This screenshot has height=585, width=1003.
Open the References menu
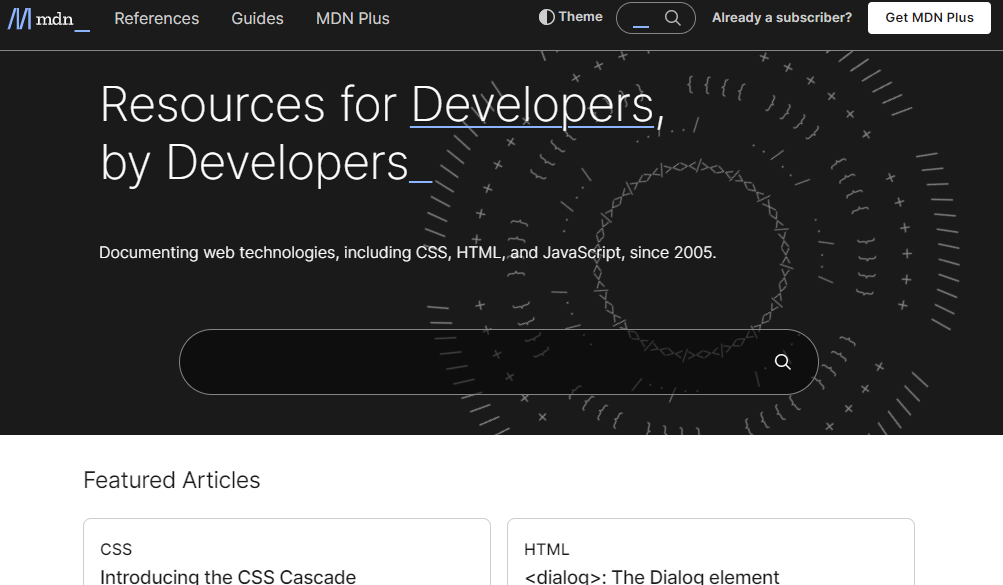(x=157, y=19)
